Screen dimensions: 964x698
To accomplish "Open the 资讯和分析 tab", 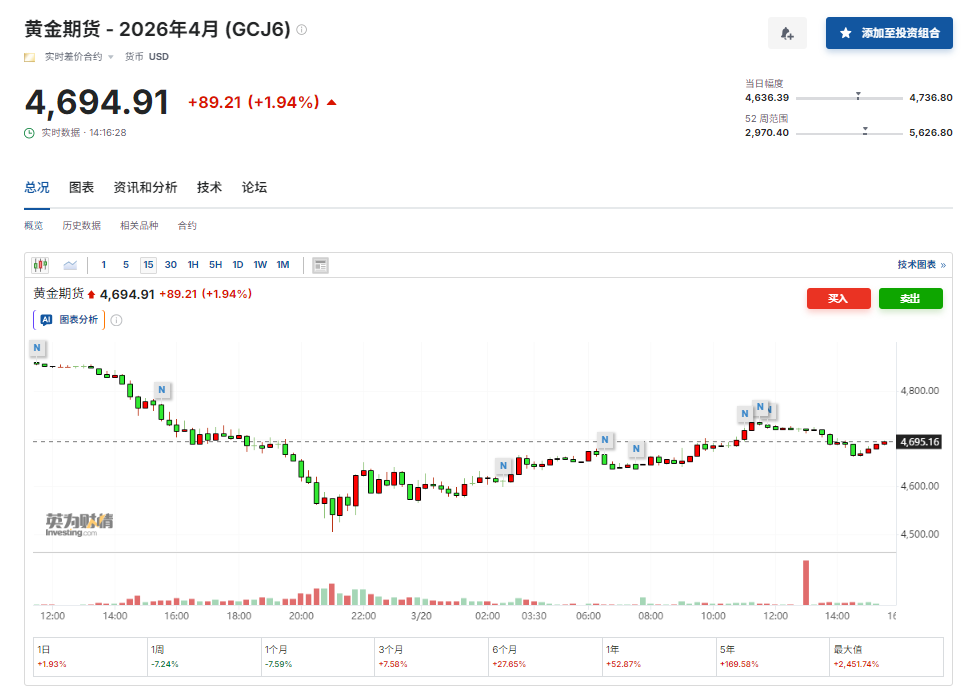I will tap(145, 188).
